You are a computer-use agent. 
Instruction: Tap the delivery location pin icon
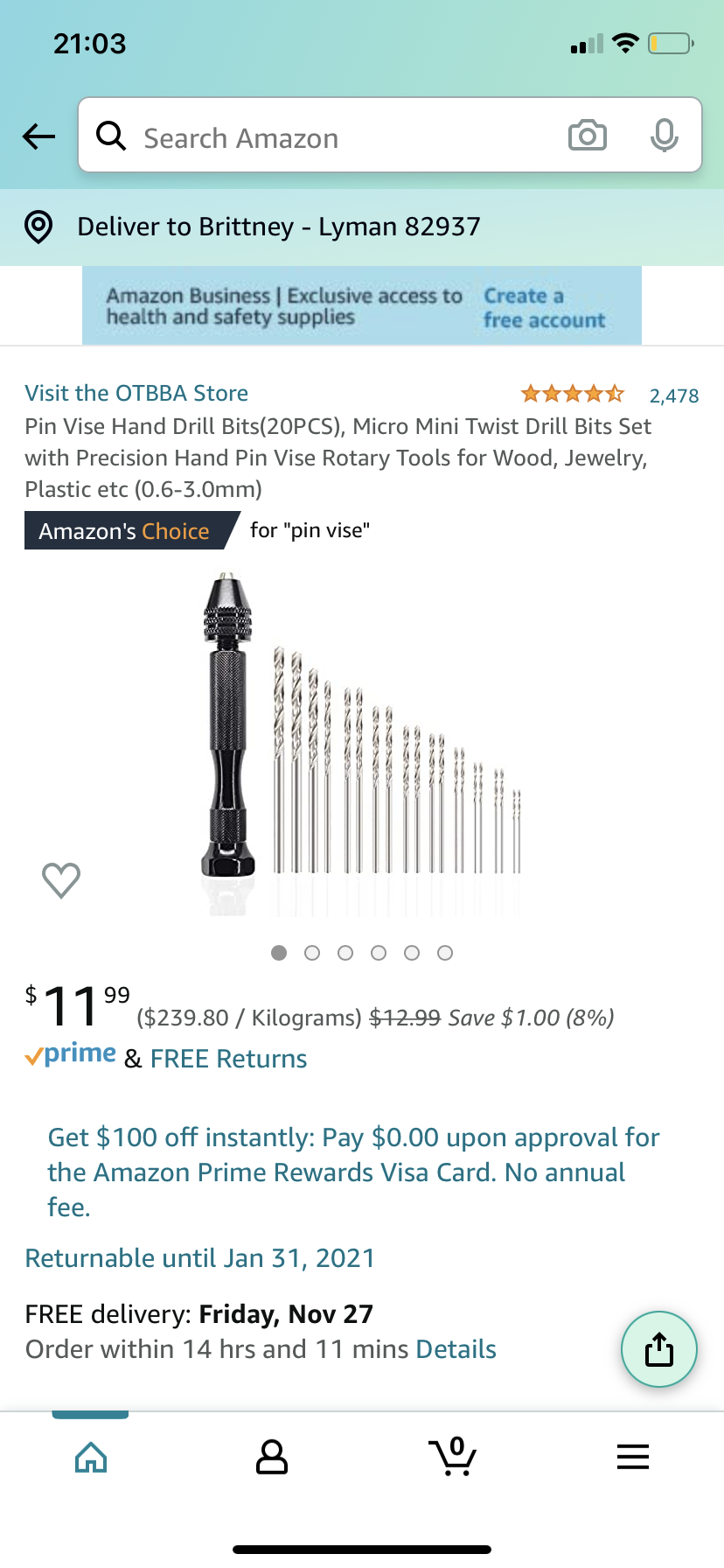[38, 227]
